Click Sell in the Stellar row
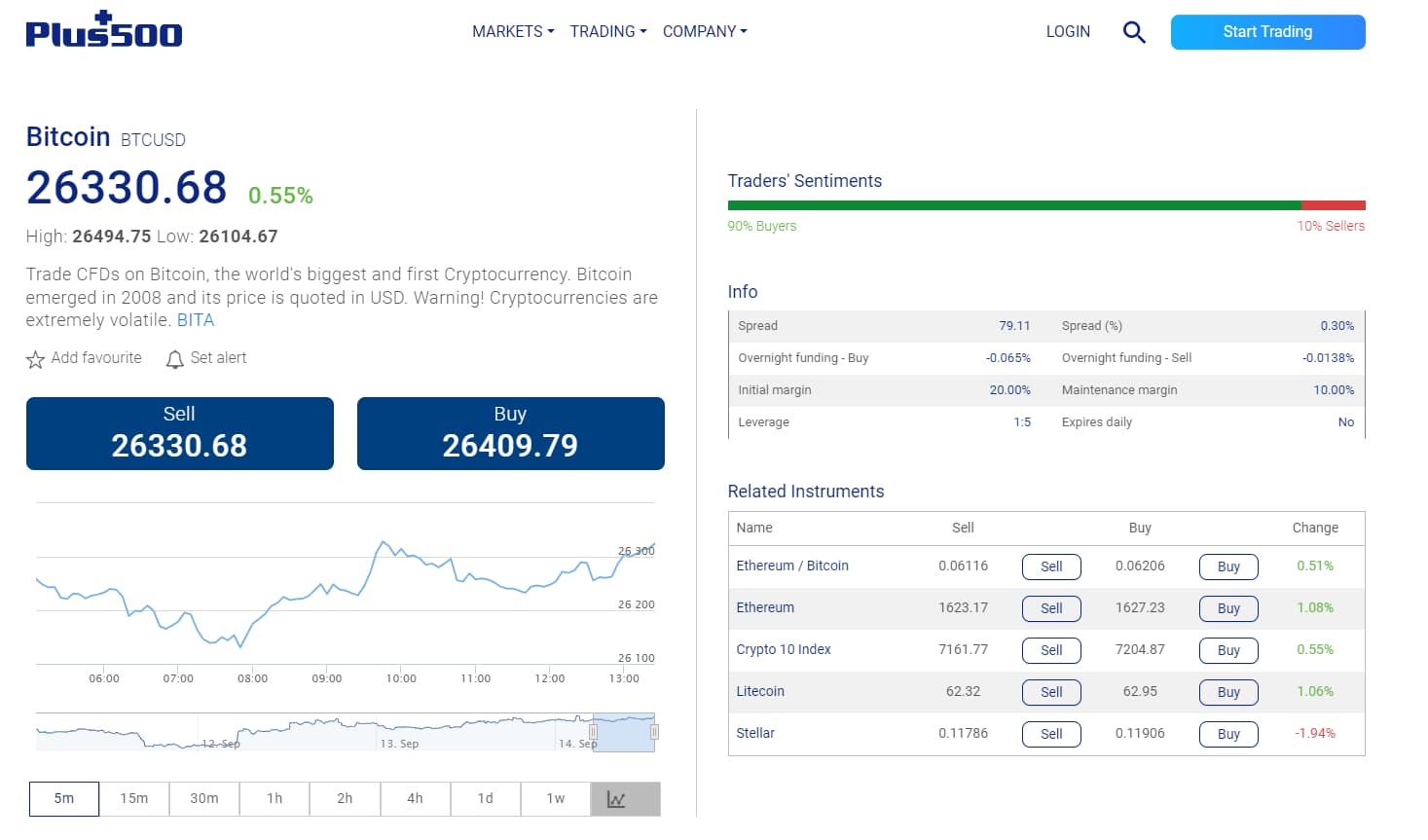1428x840 pixels. (1051, 734)
